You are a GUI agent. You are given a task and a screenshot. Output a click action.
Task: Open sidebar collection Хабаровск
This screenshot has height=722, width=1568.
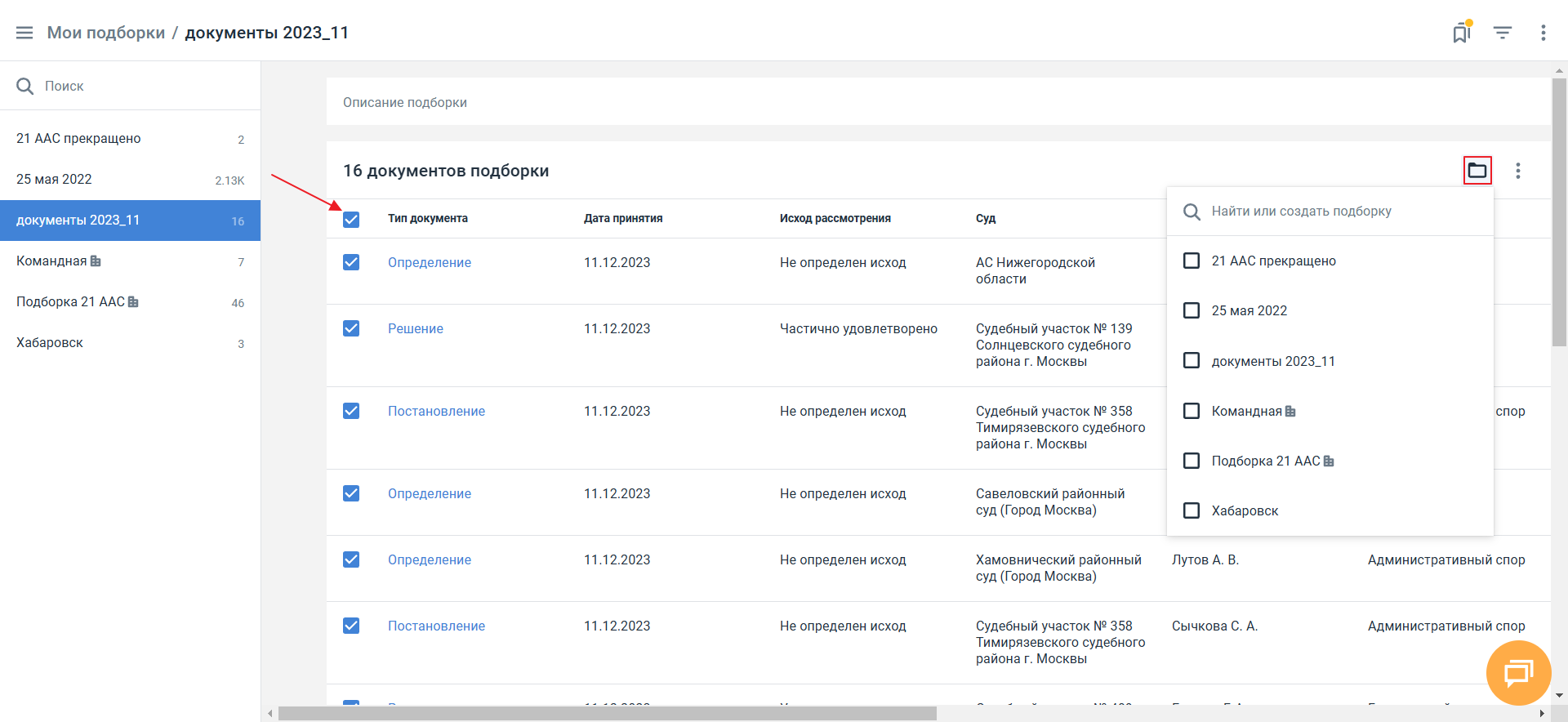pos(130,343)
